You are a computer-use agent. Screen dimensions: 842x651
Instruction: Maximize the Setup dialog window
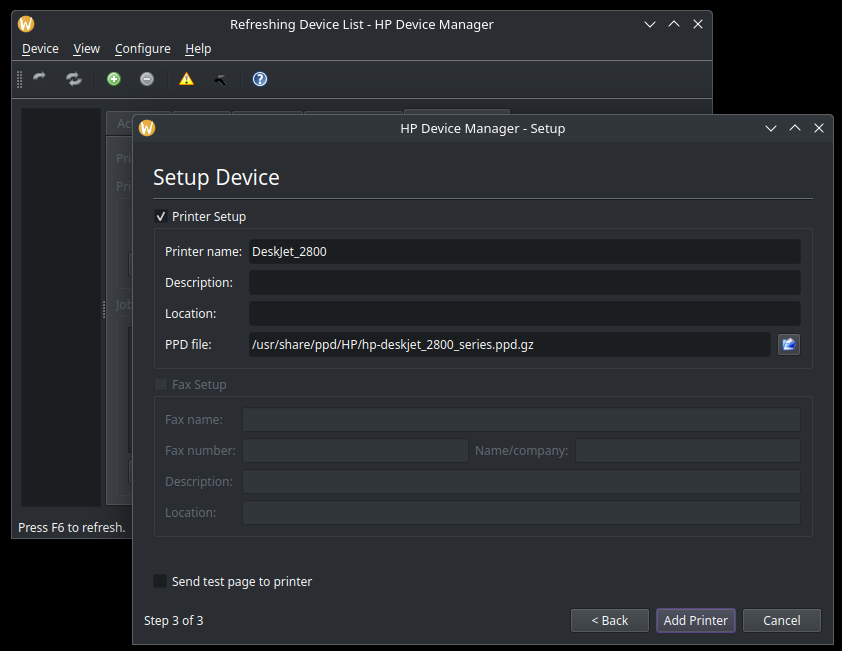tap(795, 128)
